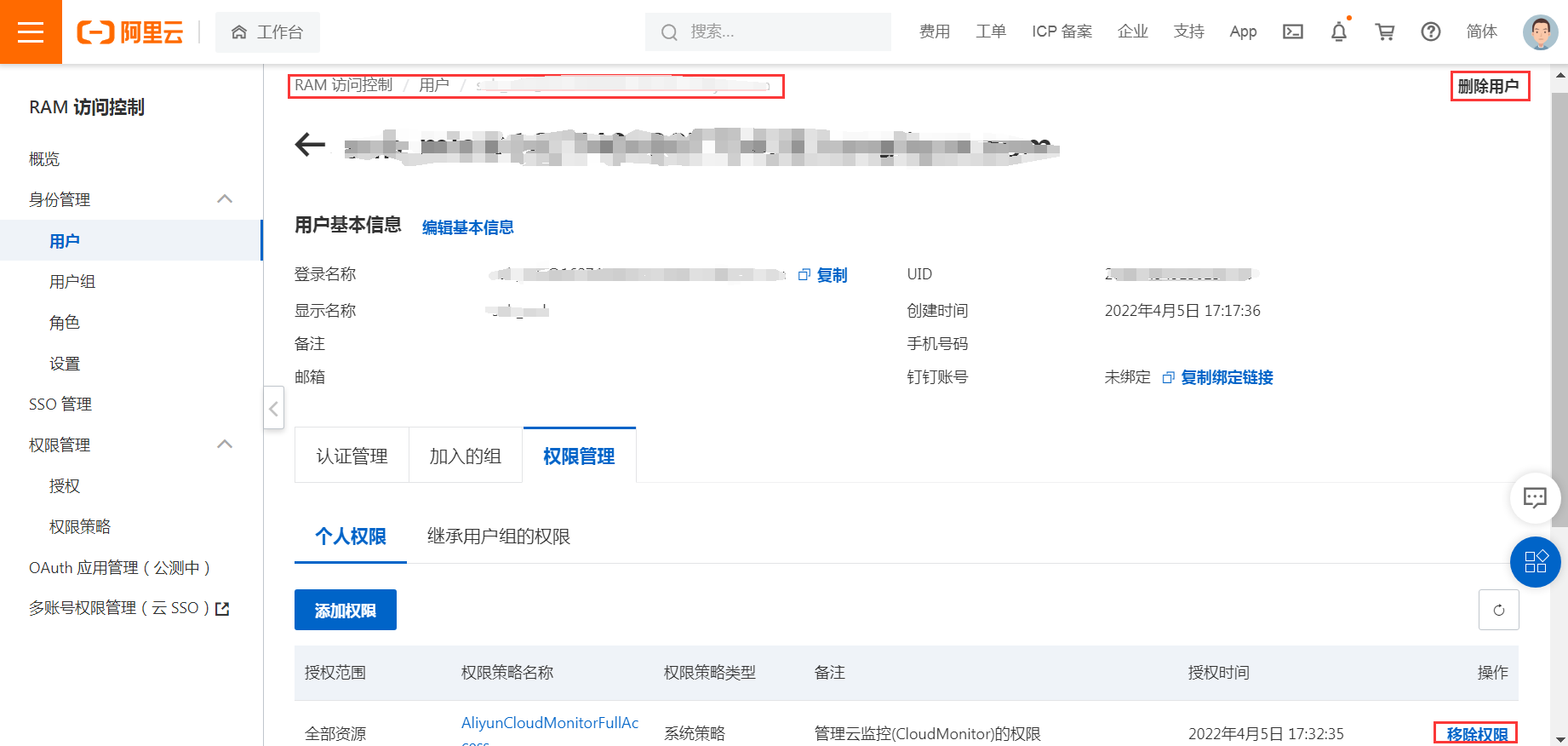Click the 权限策略名称 column header
This screenshot has height=746, width=1568.
507,673
